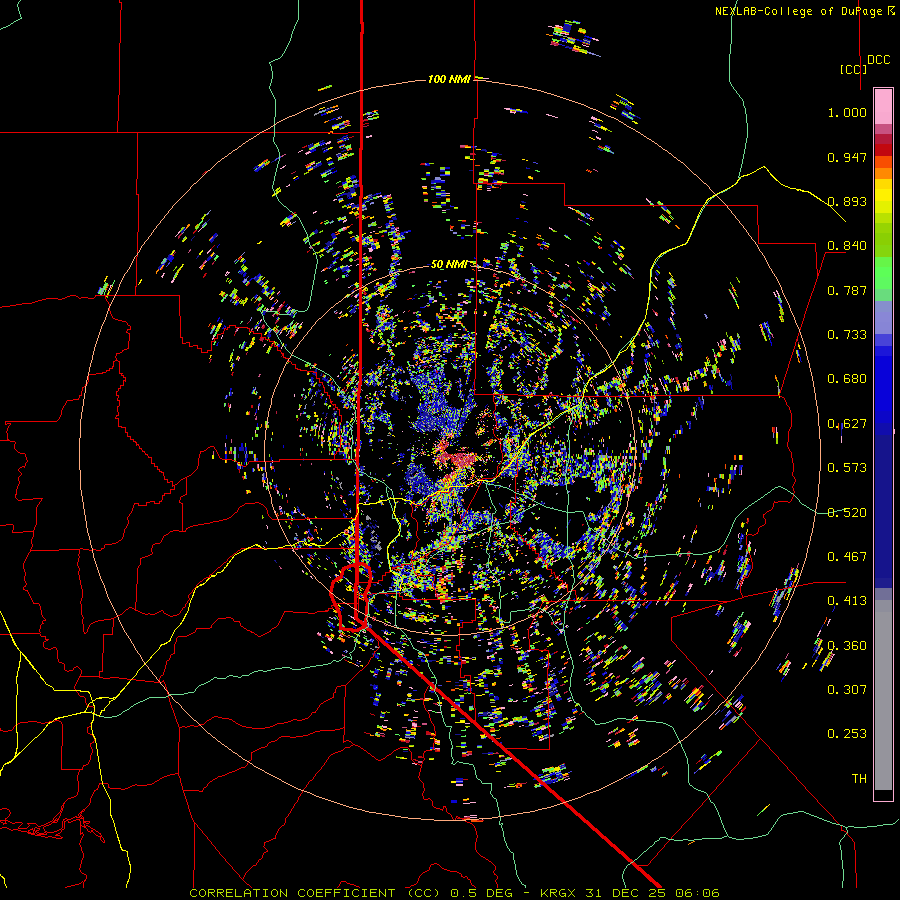Click the 100 NMI range ring label
900x900 pixels.
(449, 79)
